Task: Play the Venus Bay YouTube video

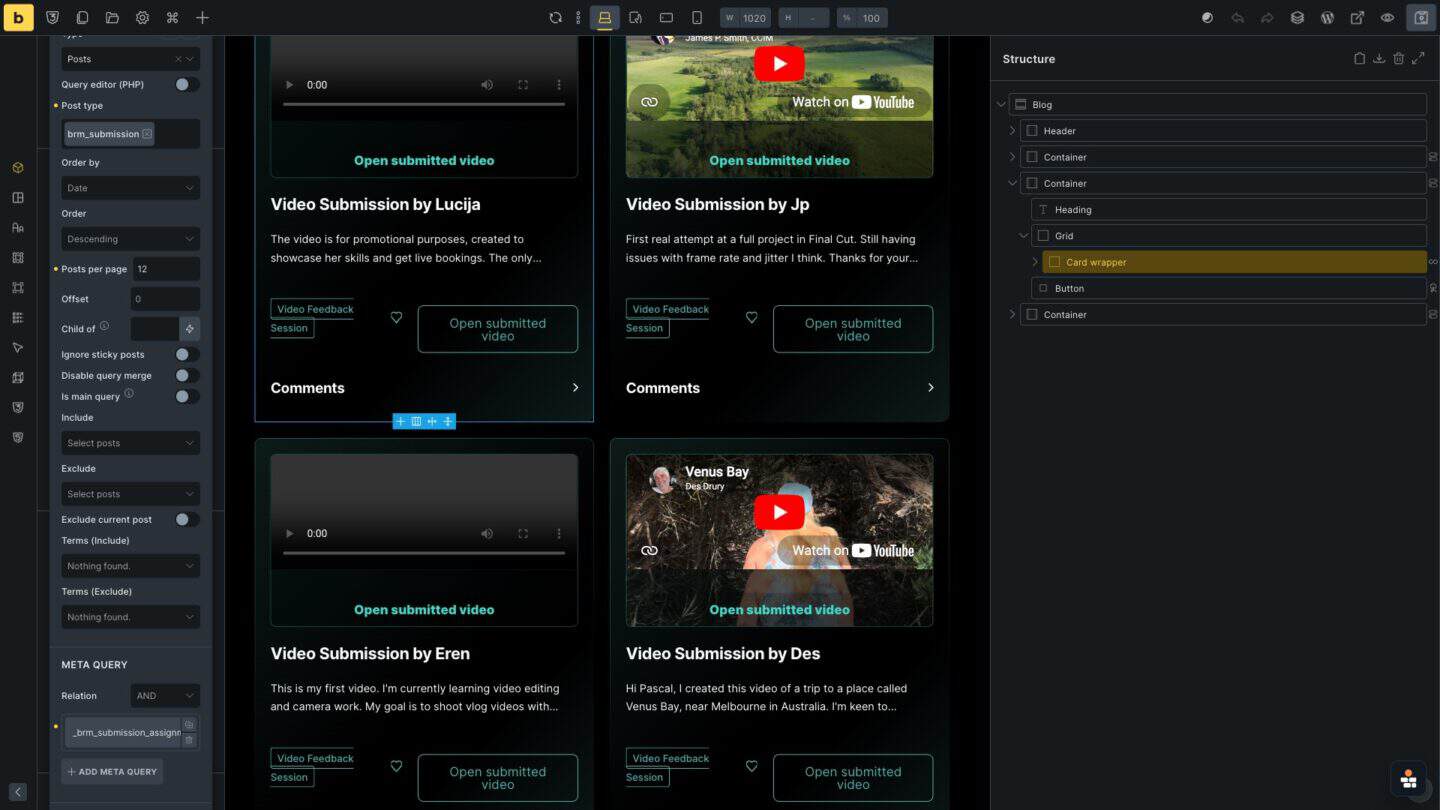Action: coord(779,513)
